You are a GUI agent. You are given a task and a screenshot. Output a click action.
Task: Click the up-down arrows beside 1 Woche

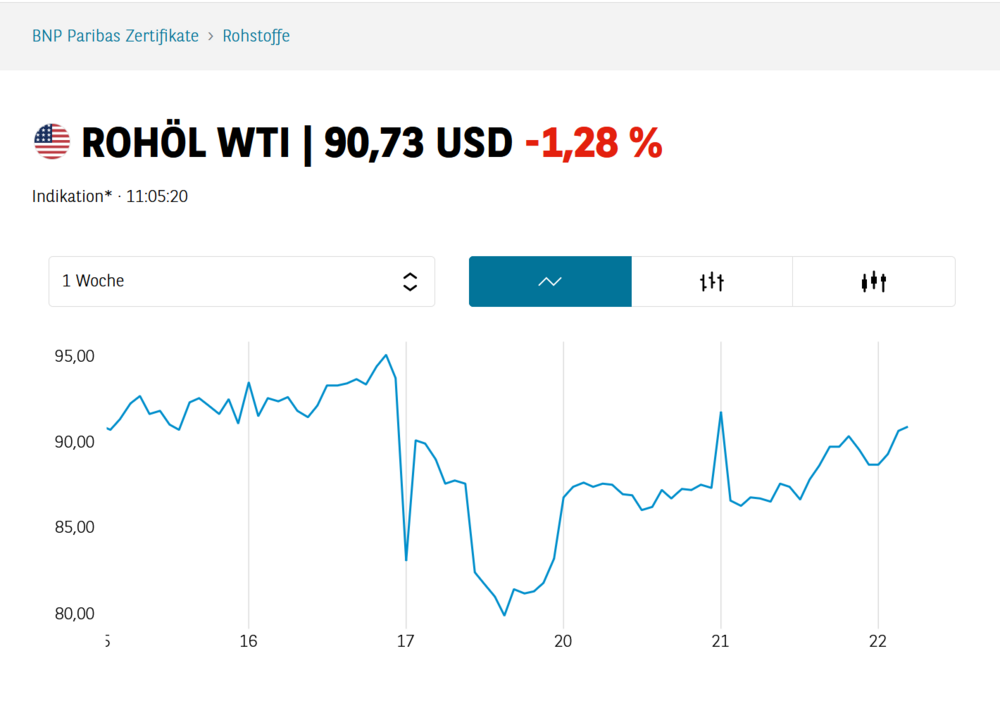410,281
